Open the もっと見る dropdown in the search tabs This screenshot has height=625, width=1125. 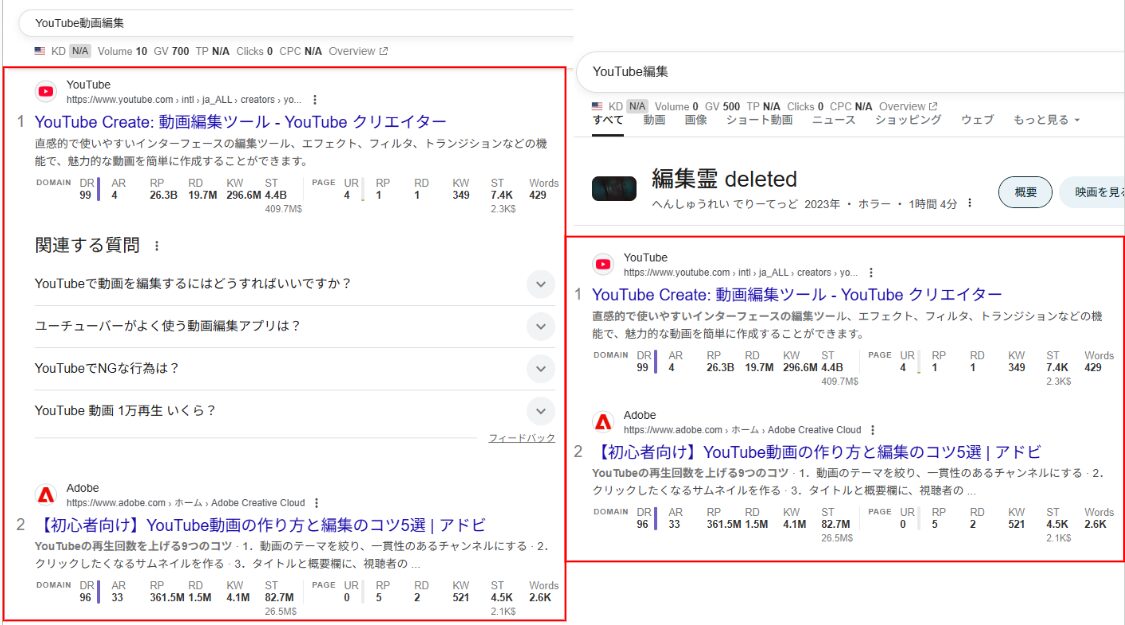pyautogui.click(x=1047, y=120)
